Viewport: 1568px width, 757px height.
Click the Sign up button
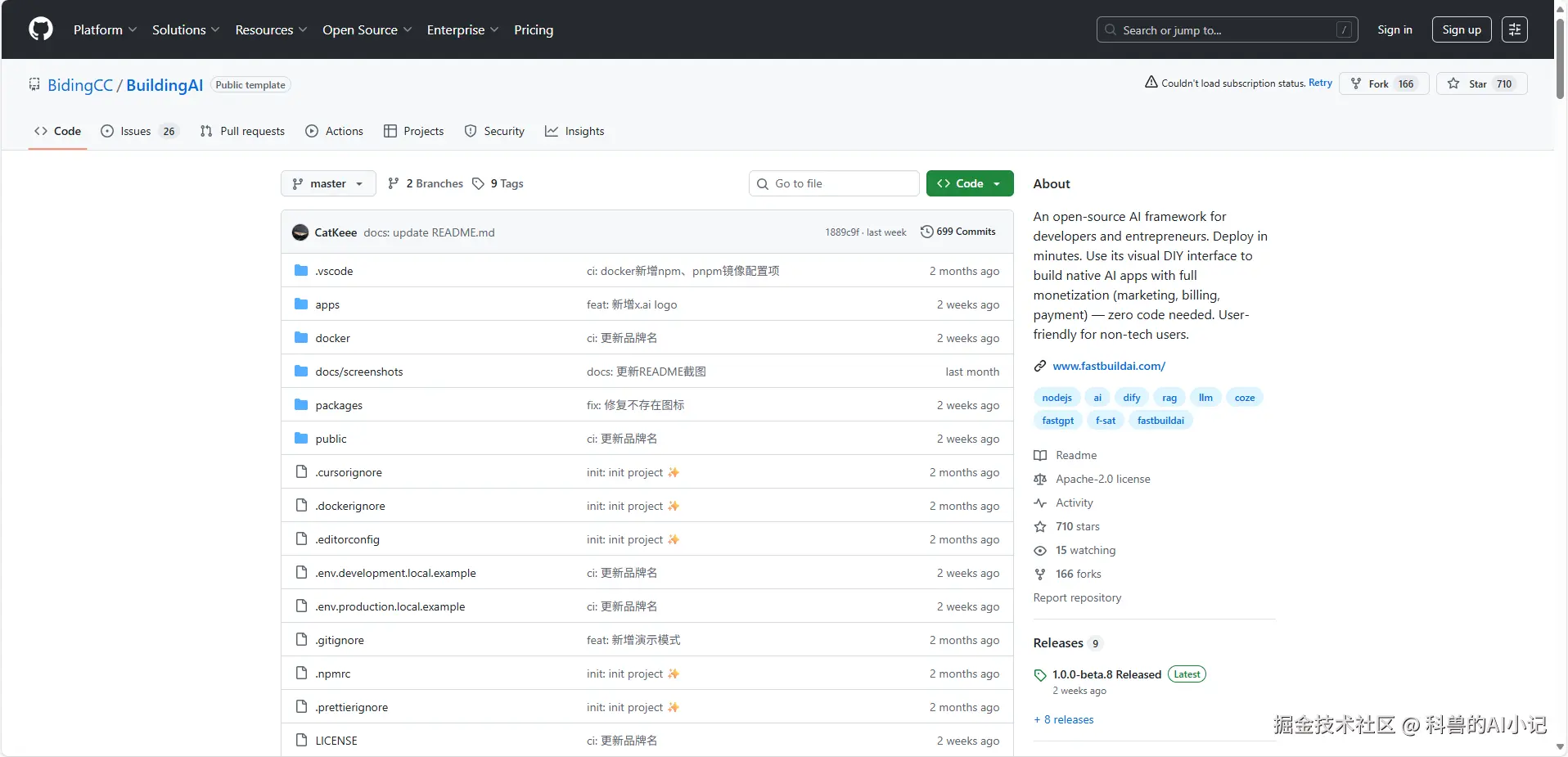[1462, 29]
